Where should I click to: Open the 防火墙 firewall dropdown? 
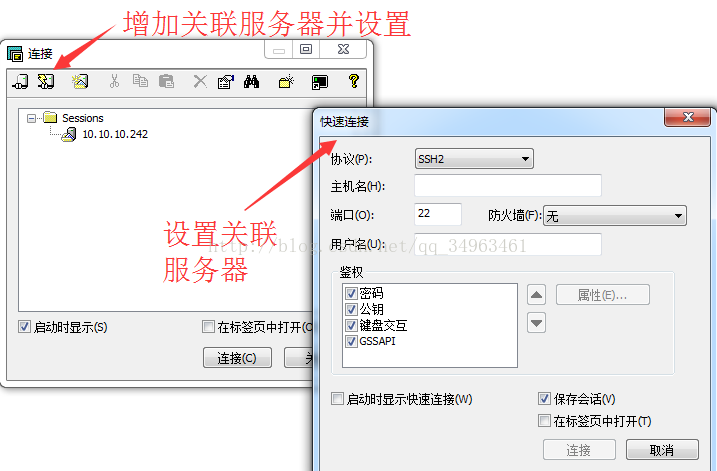[x=615, y=215]
